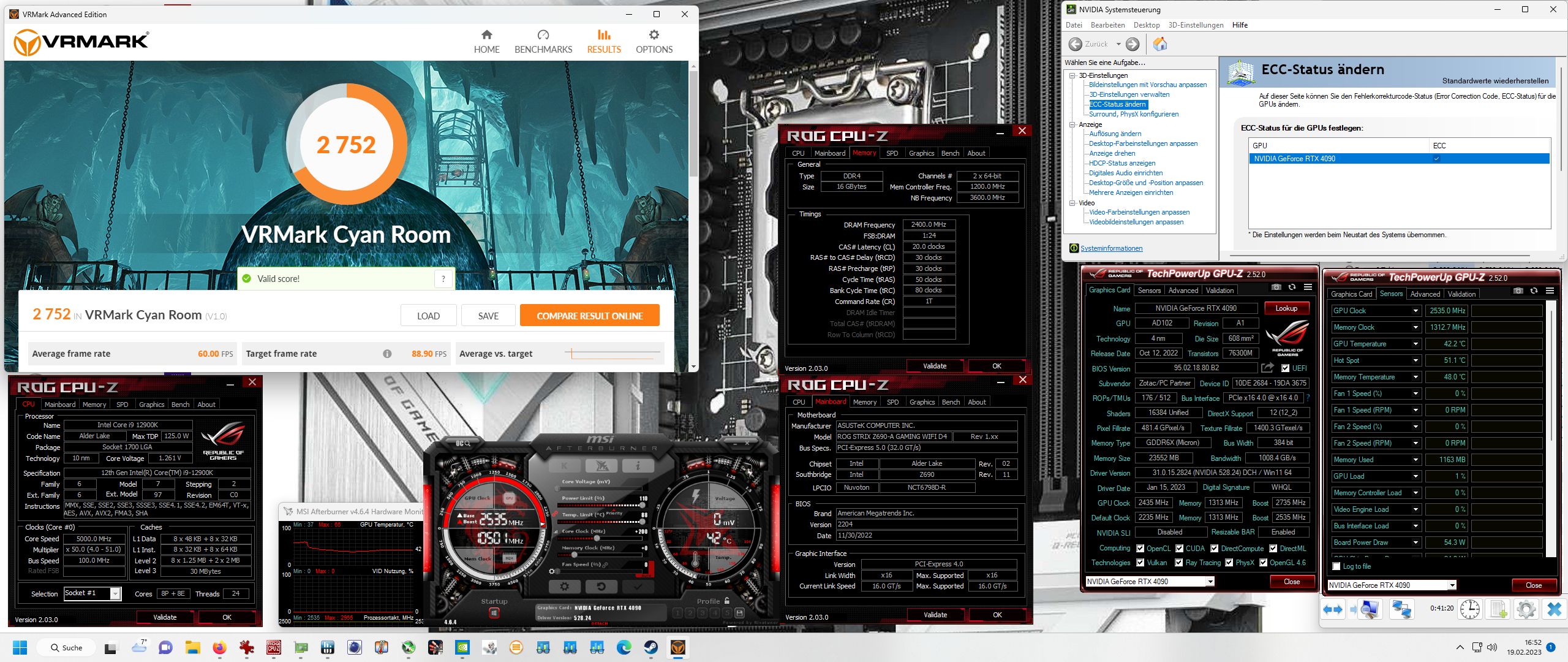This screenshot has width=1568, height=662.
Task: Click the SAVE button in VRMark
Action: 488,316
